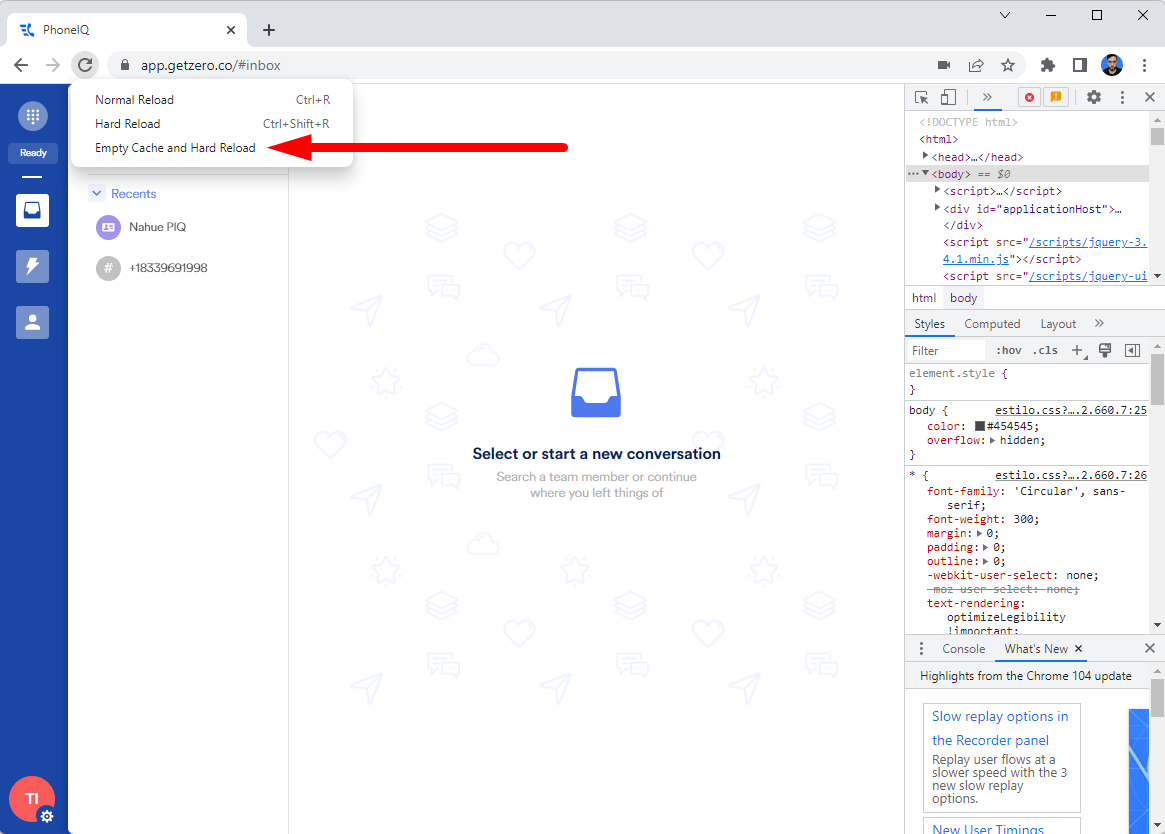Open jquery-3.4.1.min.js script link
Viewport: 1165px width, 834px height.
pos(1045,250)
